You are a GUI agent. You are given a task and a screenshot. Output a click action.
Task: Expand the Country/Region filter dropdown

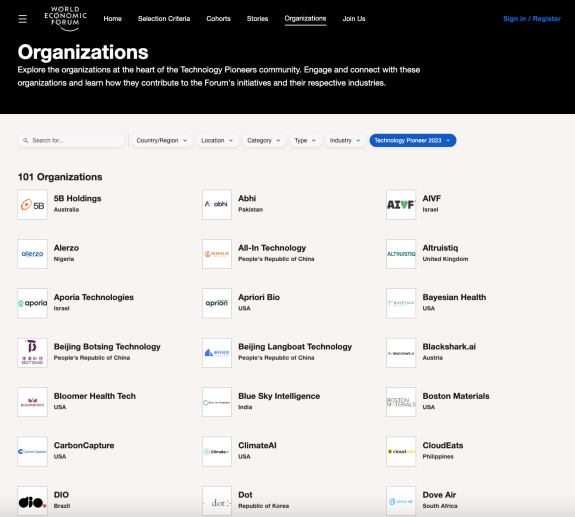tap(162, 140)
